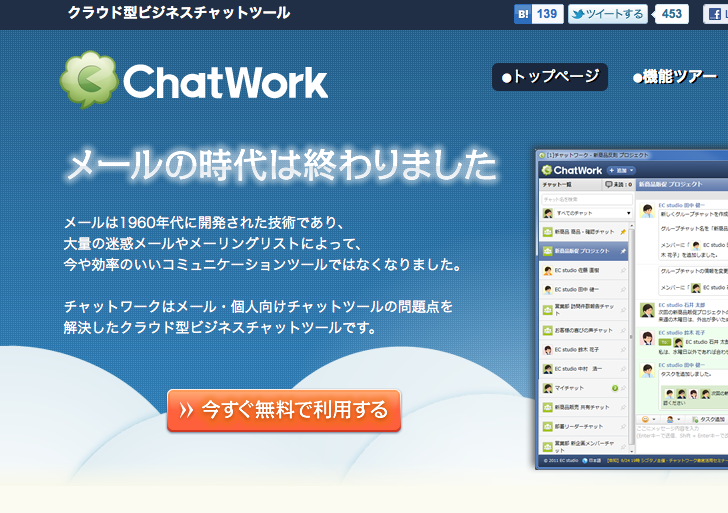The height and width of the screenshot is (513, 728).
Task: Click the chat list vertical scrollbar
Action: (x=631, y=337)
